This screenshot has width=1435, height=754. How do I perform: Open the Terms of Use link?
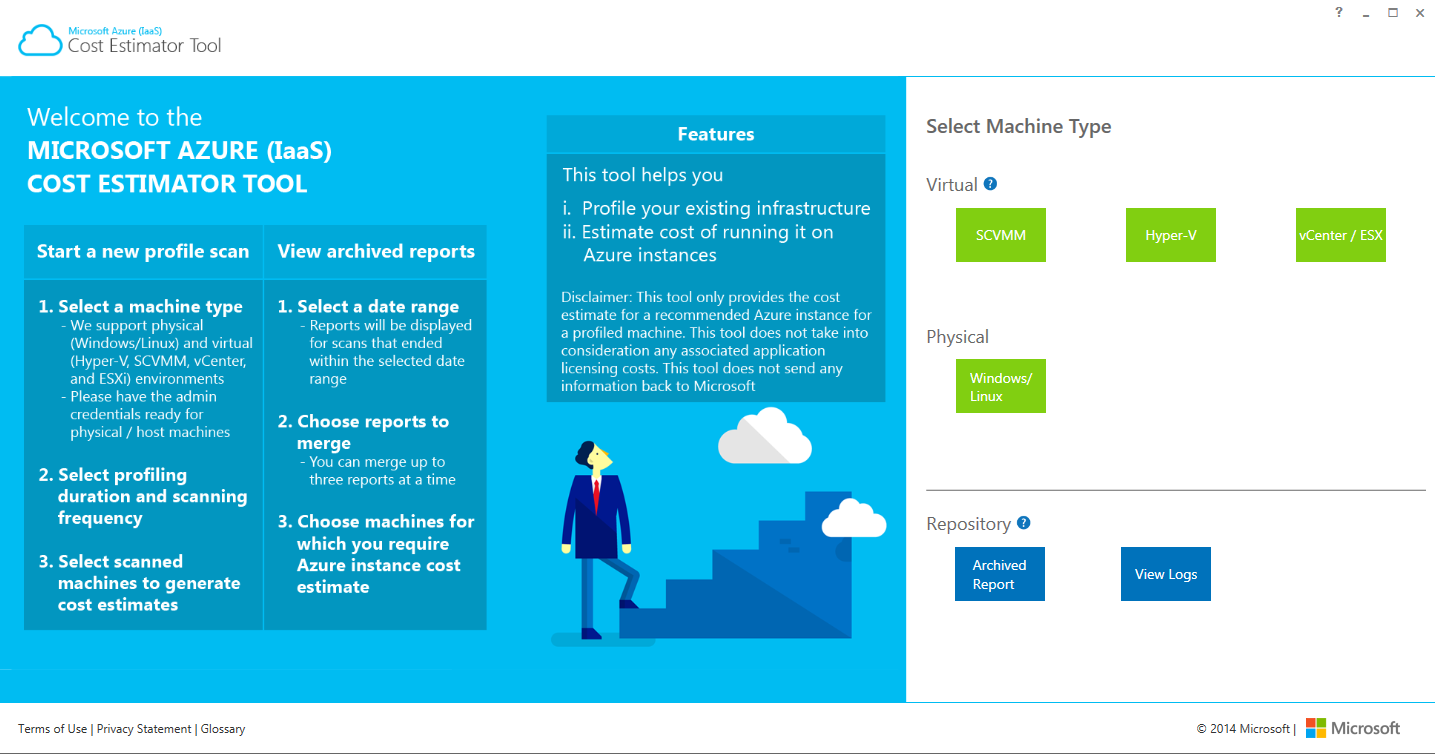[x=52, y=729]
